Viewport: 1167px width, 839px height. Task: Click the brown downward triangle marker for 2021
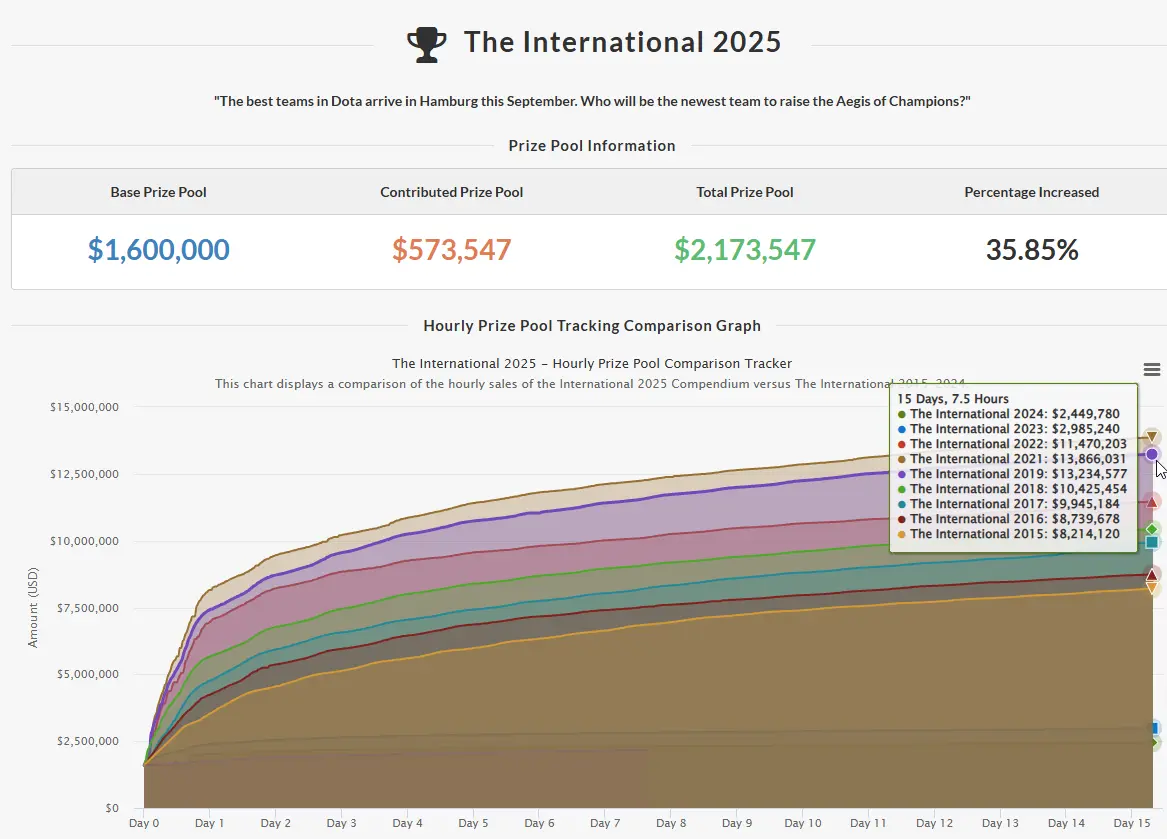click(x=1152, y=437)
